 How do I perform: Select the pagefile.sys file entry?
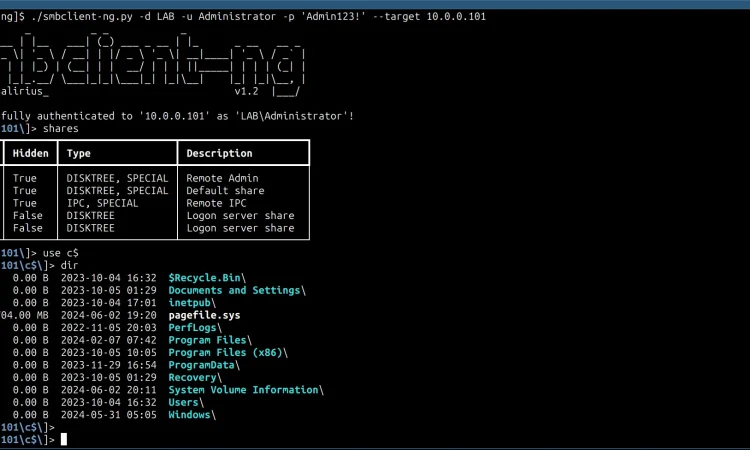pyautogui.click(x=204, y=315)
